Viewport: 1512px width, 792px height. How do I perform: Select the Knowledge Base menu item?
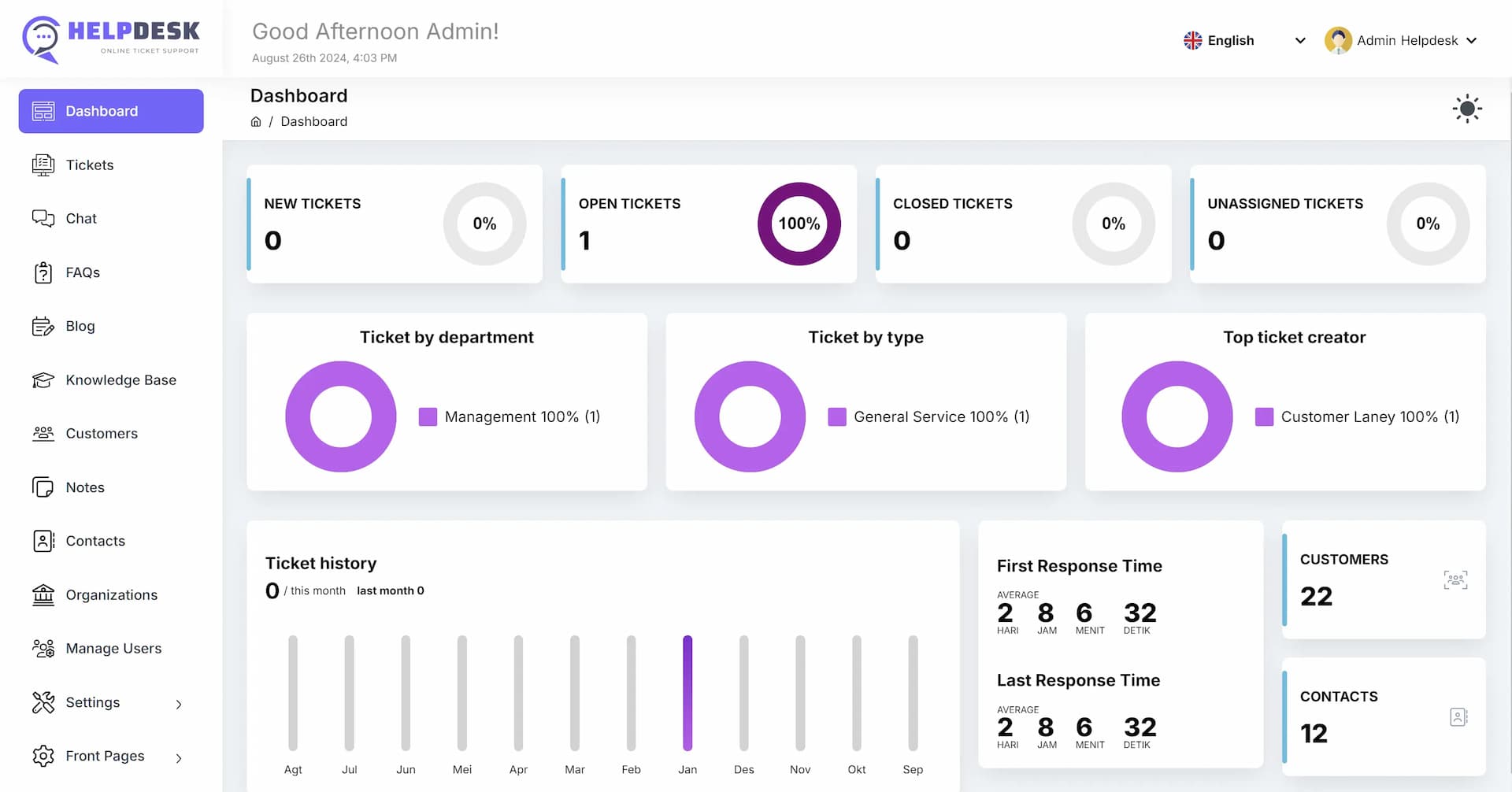pyautogui.click(x=111, y=380)
